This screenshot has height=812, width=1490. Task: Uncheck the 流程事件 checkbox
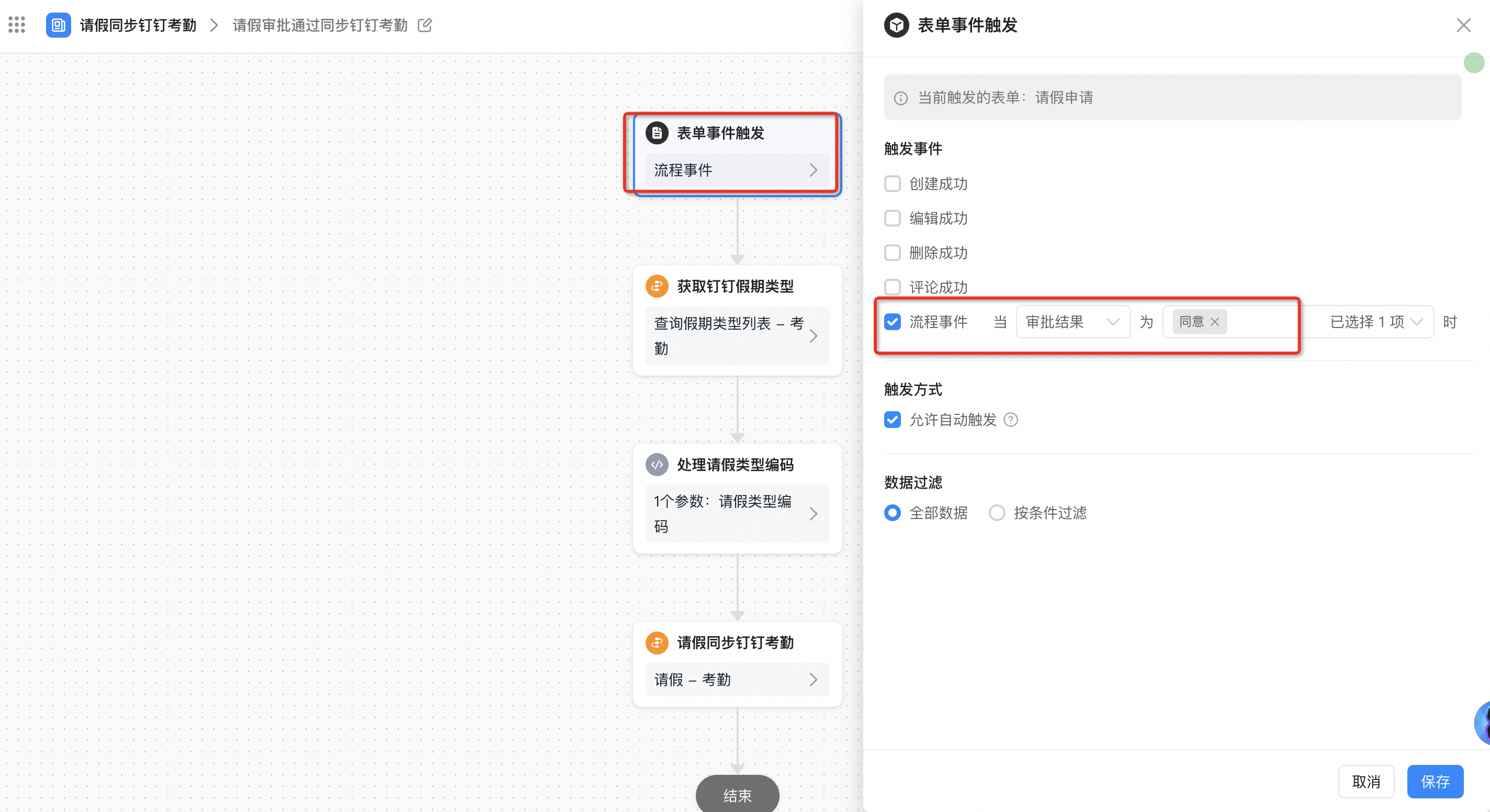tap(893, 322)
